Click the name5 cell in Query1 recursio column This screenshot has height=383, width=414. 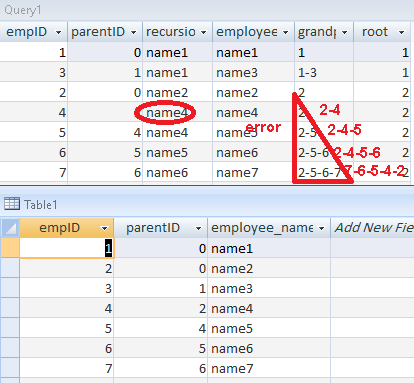pyautogui.click(x=177, y=152)
